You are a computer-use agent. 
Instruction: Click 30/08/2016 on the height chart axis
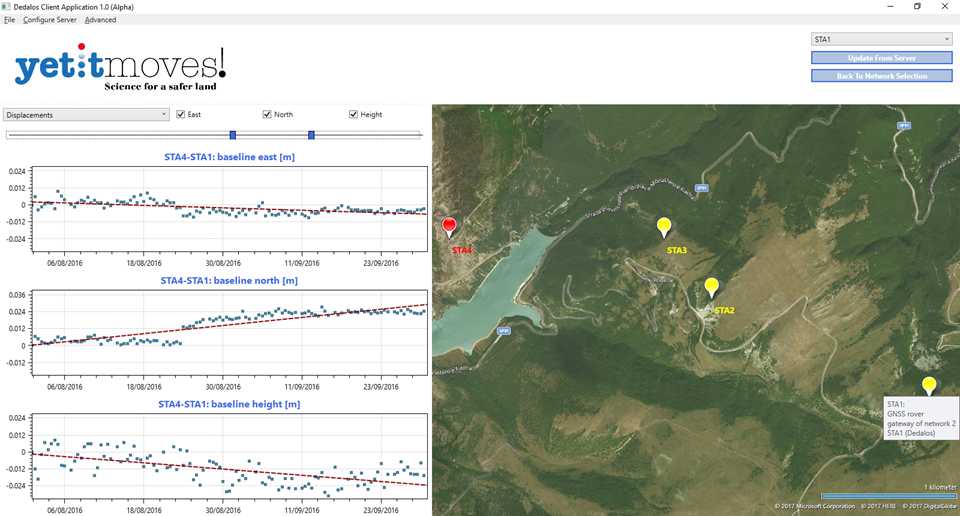(x=223, y=510)
